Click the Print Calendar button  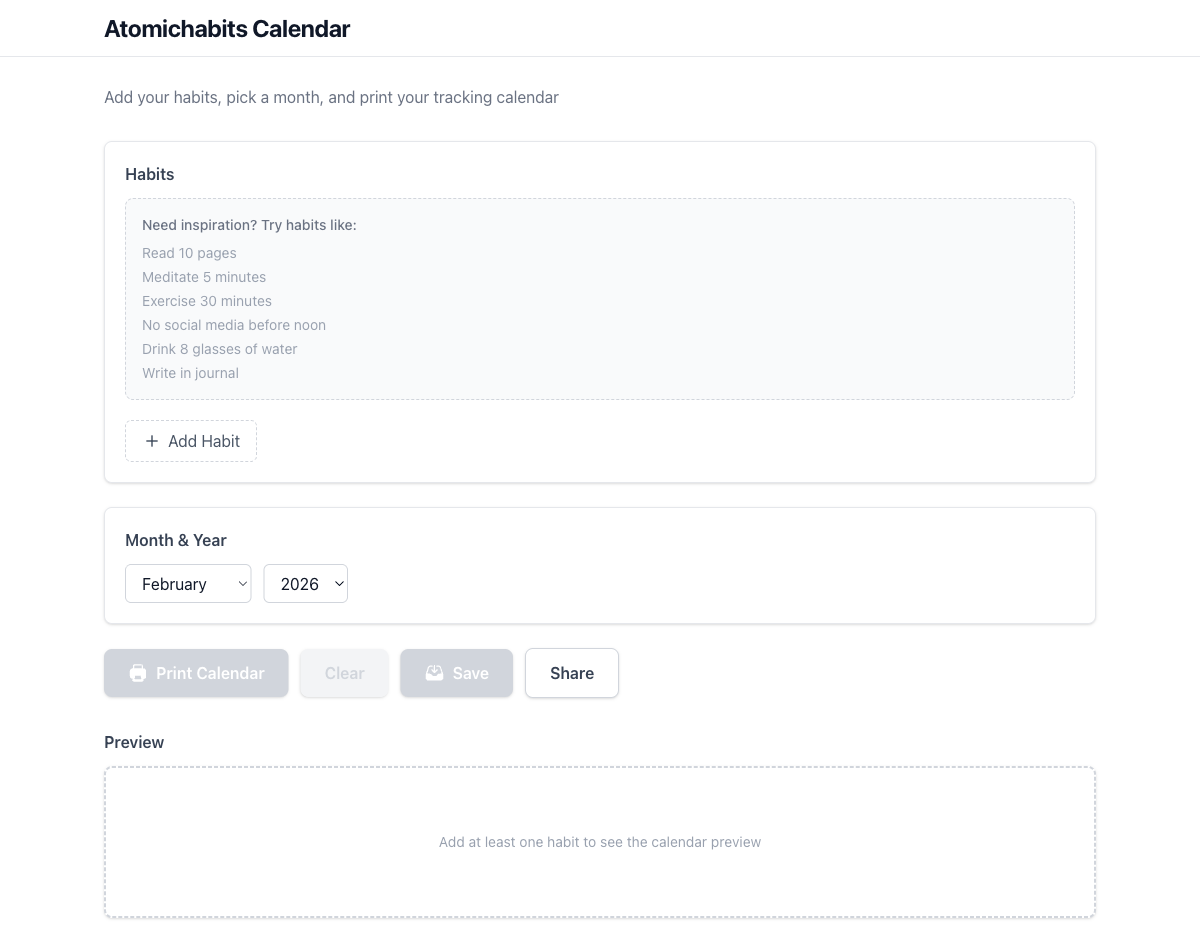(196, 673)
